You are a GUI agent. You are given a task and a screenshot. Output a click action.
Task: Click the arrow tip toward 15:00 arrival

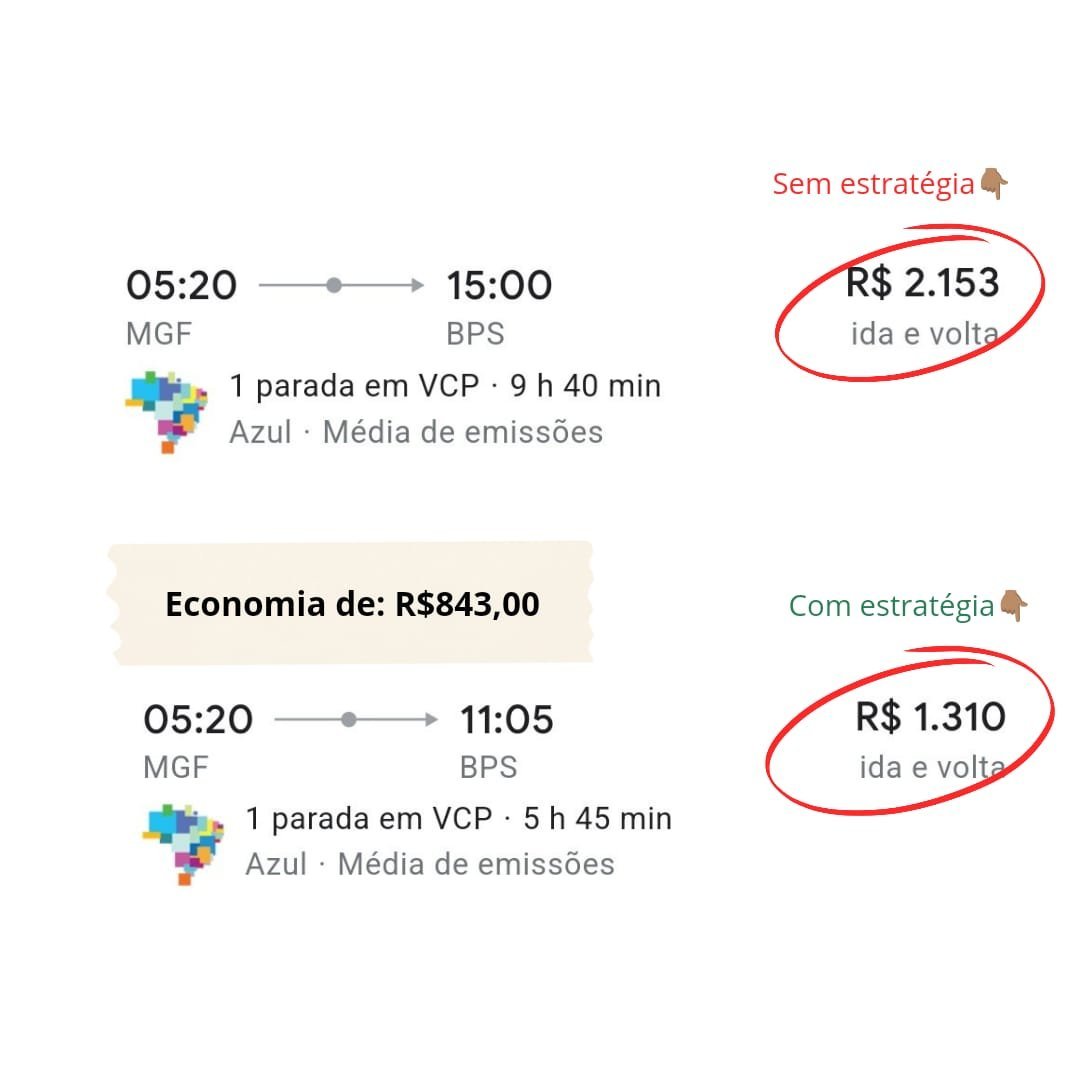click(419, 285)
